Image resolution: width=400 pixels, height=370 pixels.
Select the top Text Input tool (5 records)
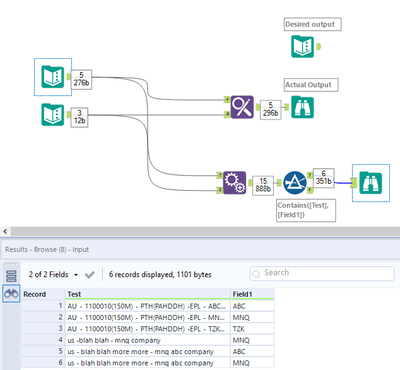pyautogui.click(x=53, y=77)
